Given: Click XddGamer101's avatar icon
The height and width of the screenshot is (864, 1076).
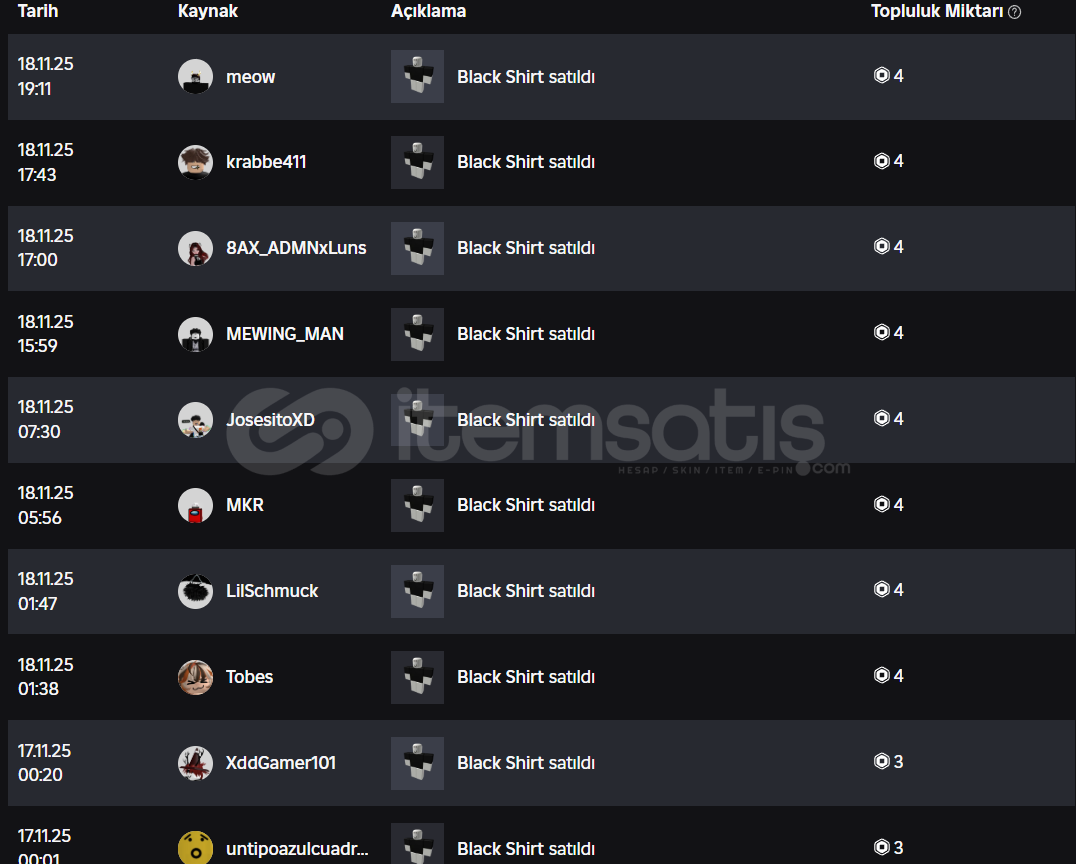Looking at the screenshot, I should [195, 763].
